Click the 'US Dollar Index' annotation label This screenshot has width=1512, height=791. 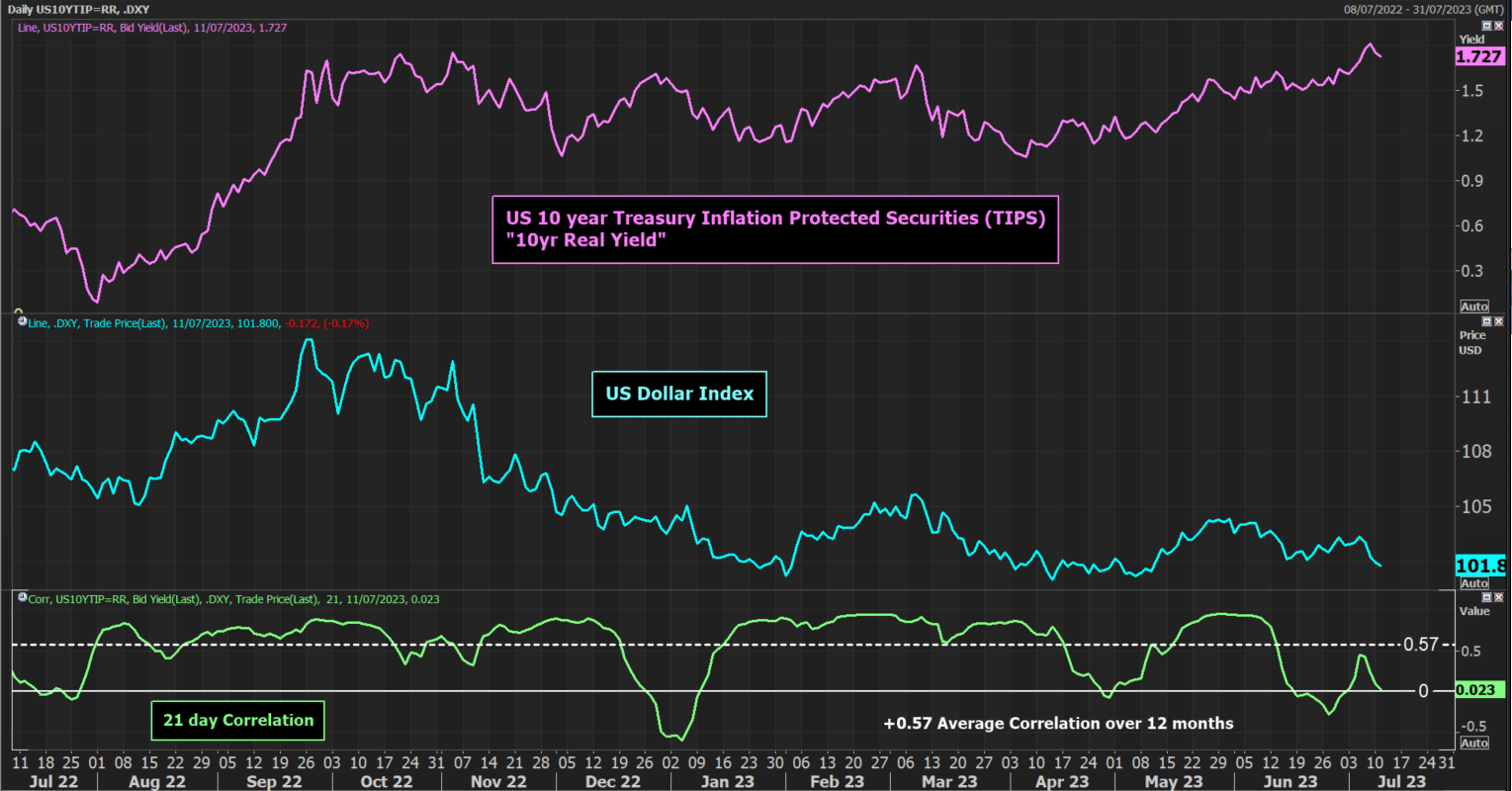[678, 394]
